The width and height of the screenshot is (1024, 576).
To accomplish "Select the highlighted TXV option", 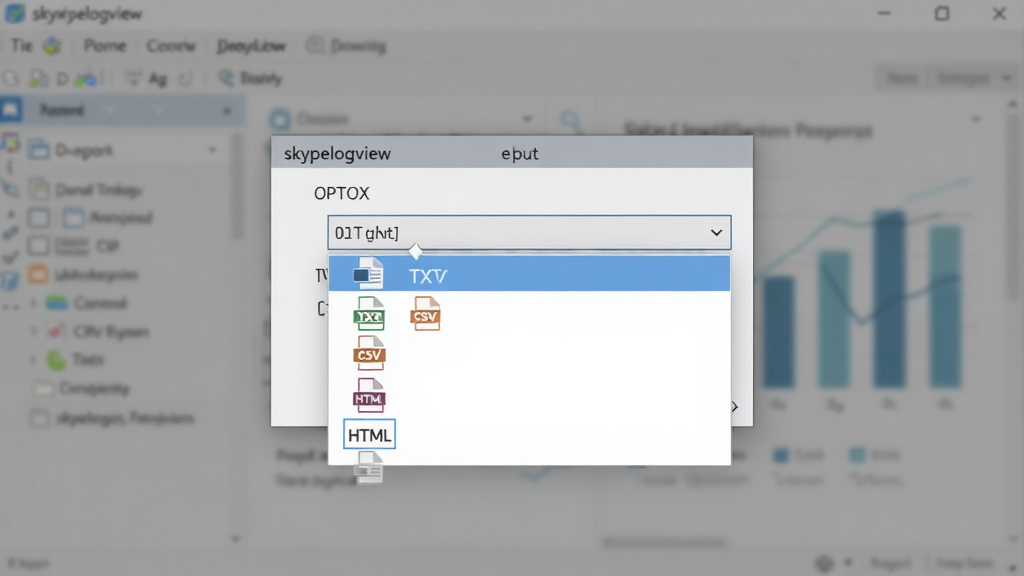I will (529, 274).
